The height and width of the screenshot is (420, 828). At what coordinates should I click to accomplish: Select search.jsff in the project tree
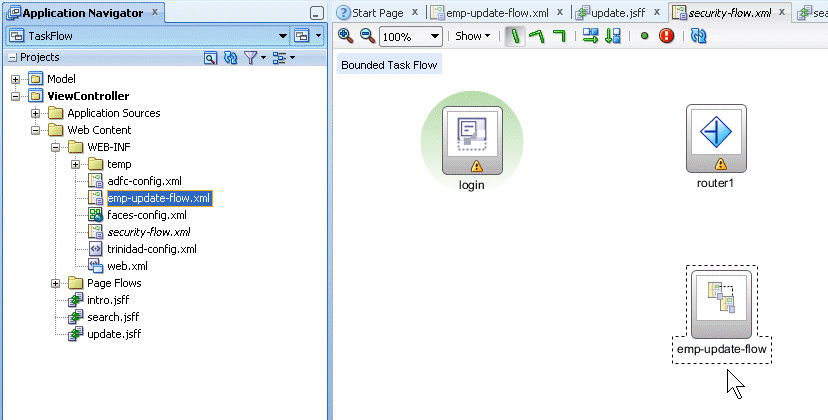[x=113, y=317]
